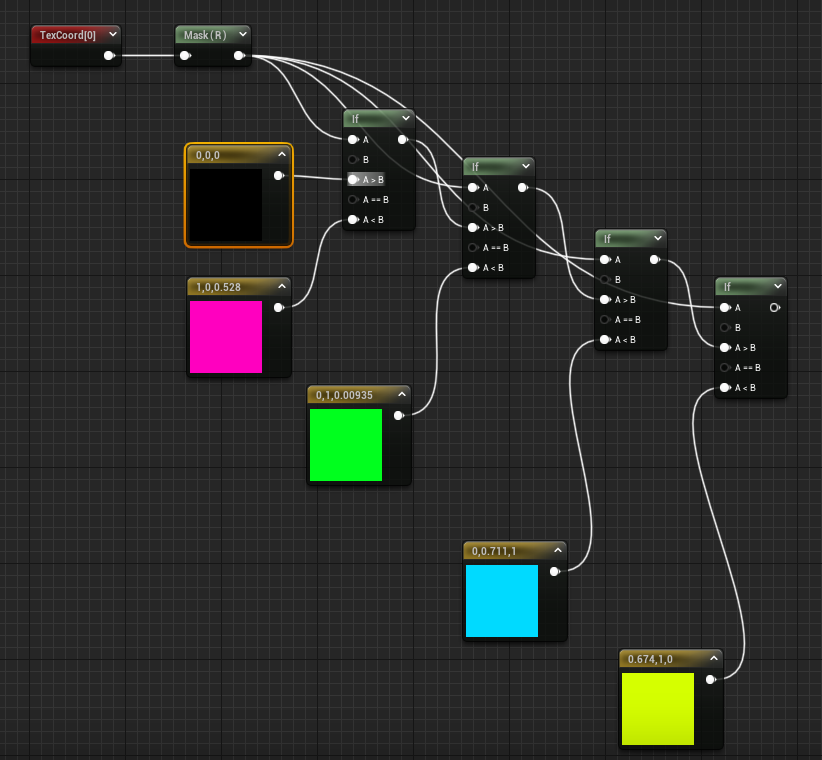Click the cyan constant node's output pin
822x760 pixels.
click(554, 573)
